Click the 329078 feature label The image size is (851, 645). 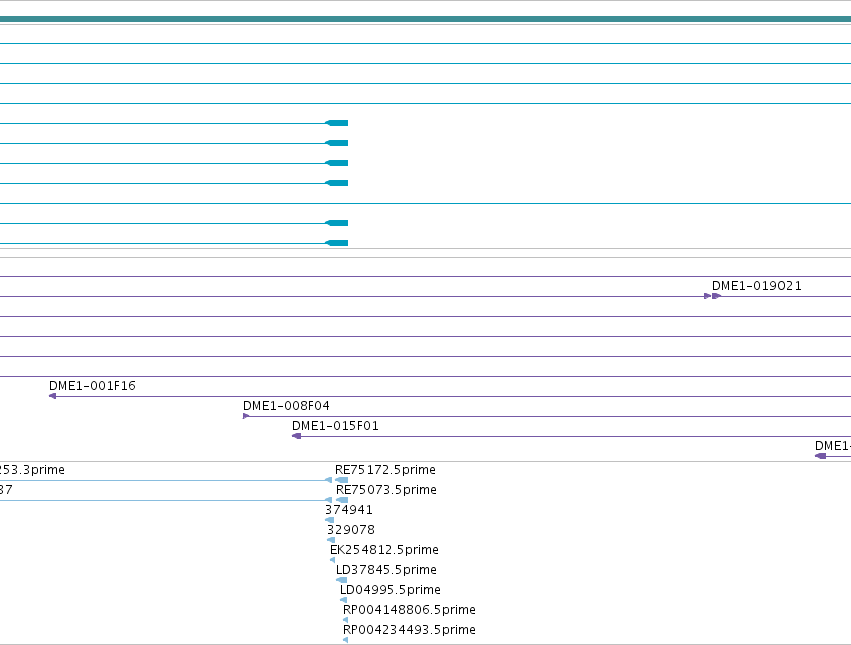[351, 530]
